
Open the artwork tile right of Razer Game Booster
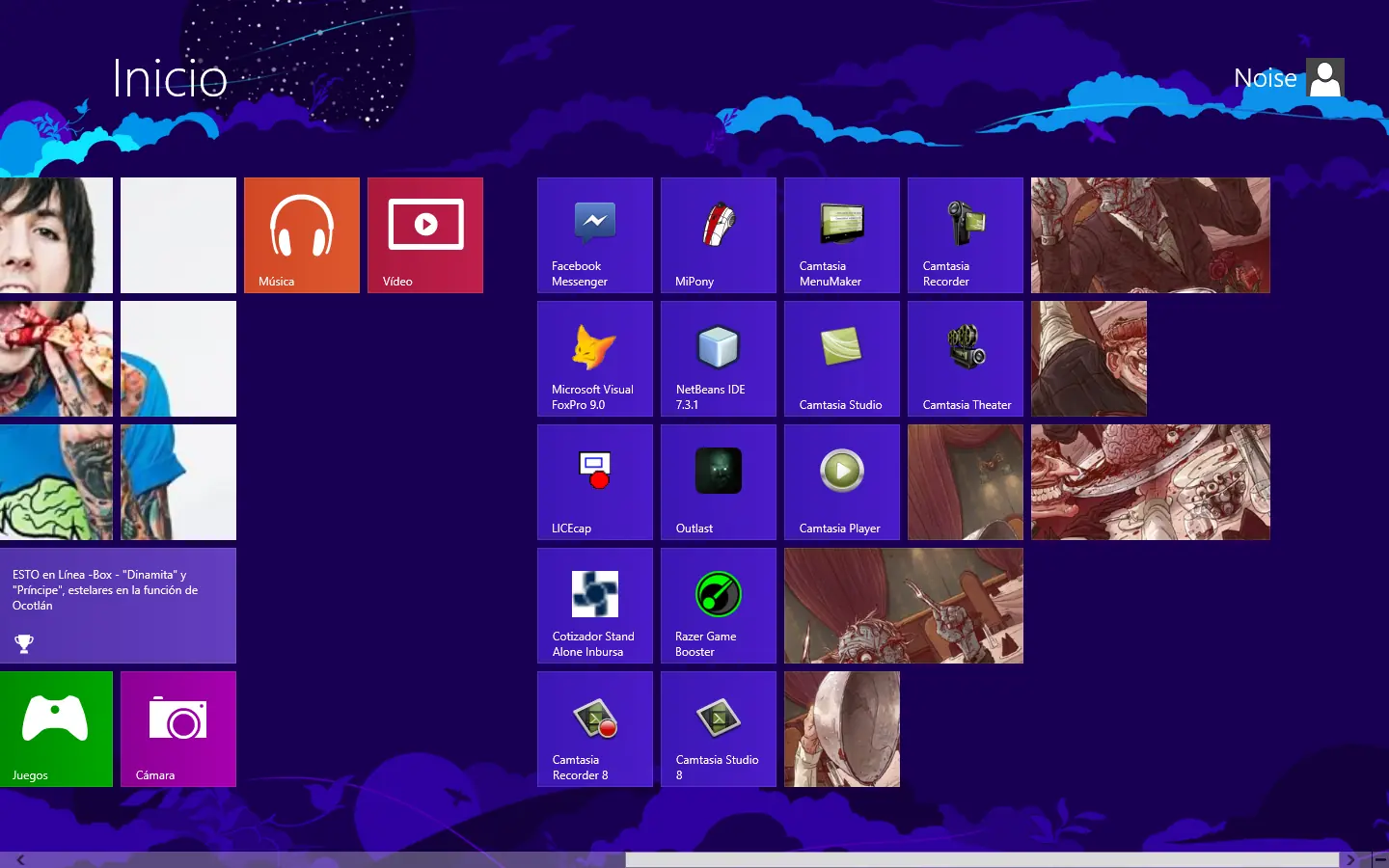click(x=904, y=606)
